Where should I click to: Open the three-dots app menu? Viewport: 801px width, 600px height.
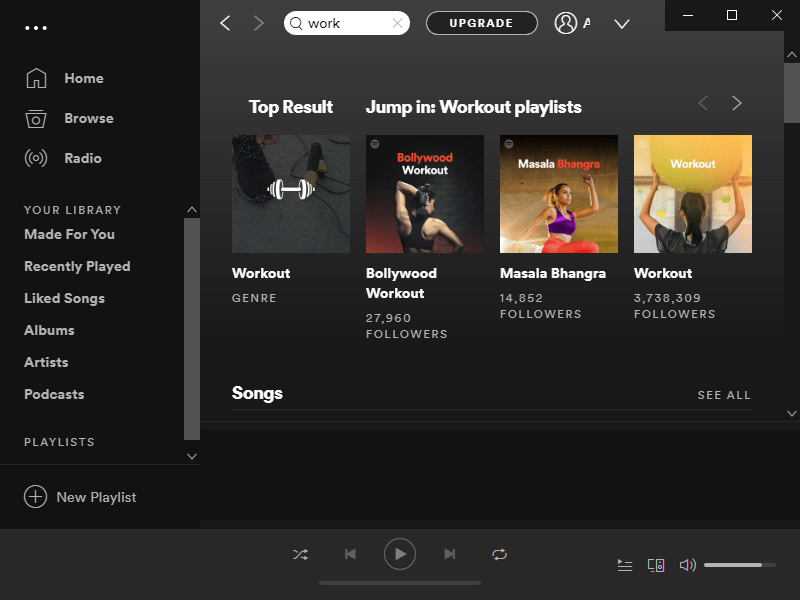(36, 28)
